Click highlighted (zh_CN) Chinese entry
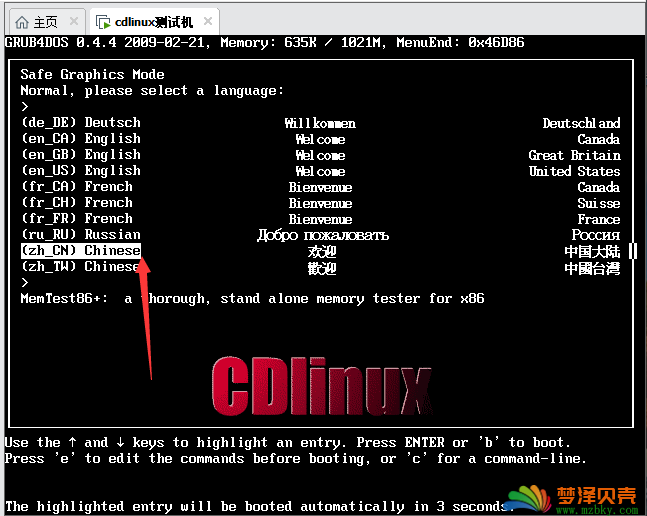647x516 pixels. click(81, 251)
